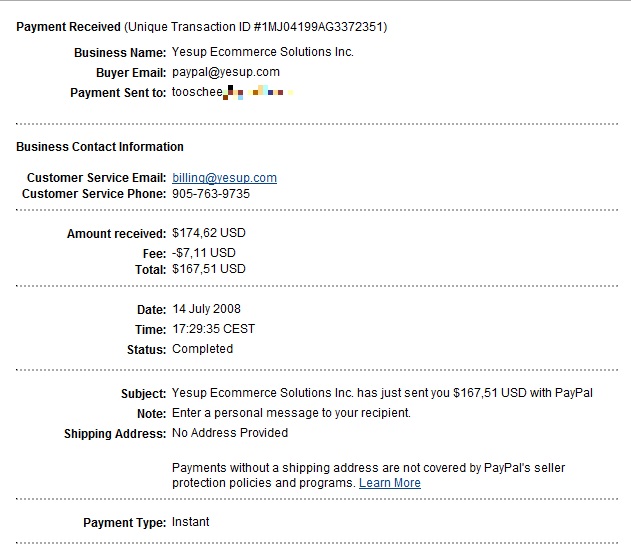Click the date 14 July 2008
631x558 pixels.
click(x=206, y=309)
